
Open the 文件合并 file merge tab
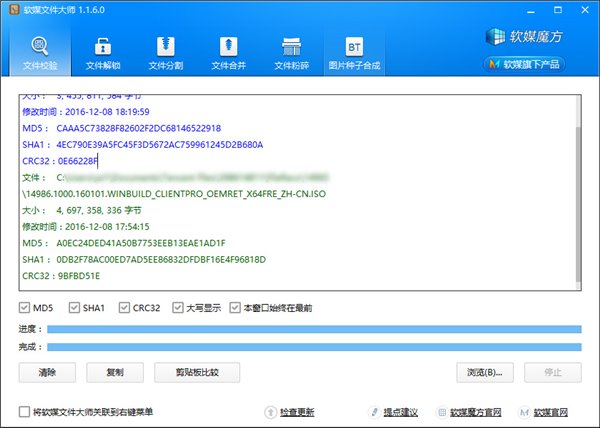pos(228,53)
